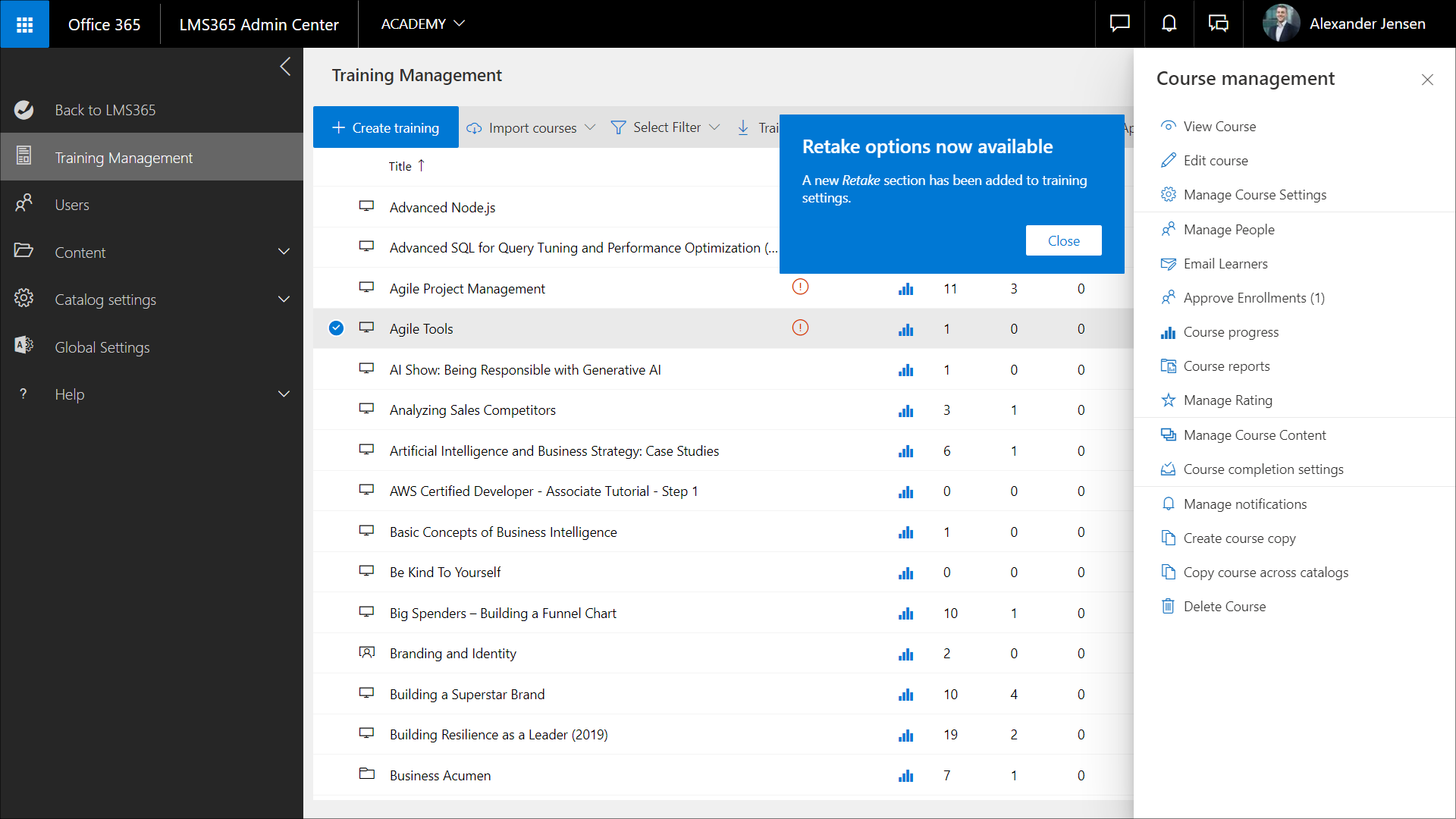Click progress chart icon for Agile Tools
Viewport: 1456px width, 819px height.
point(905,329)
